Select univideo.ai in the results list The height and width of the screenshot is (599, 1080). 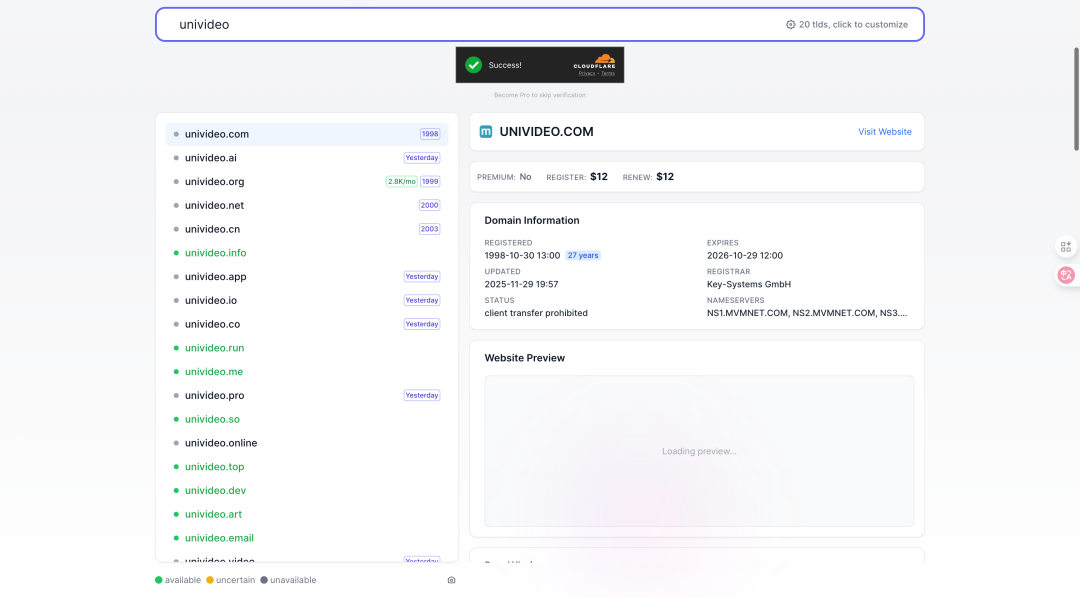307,158
